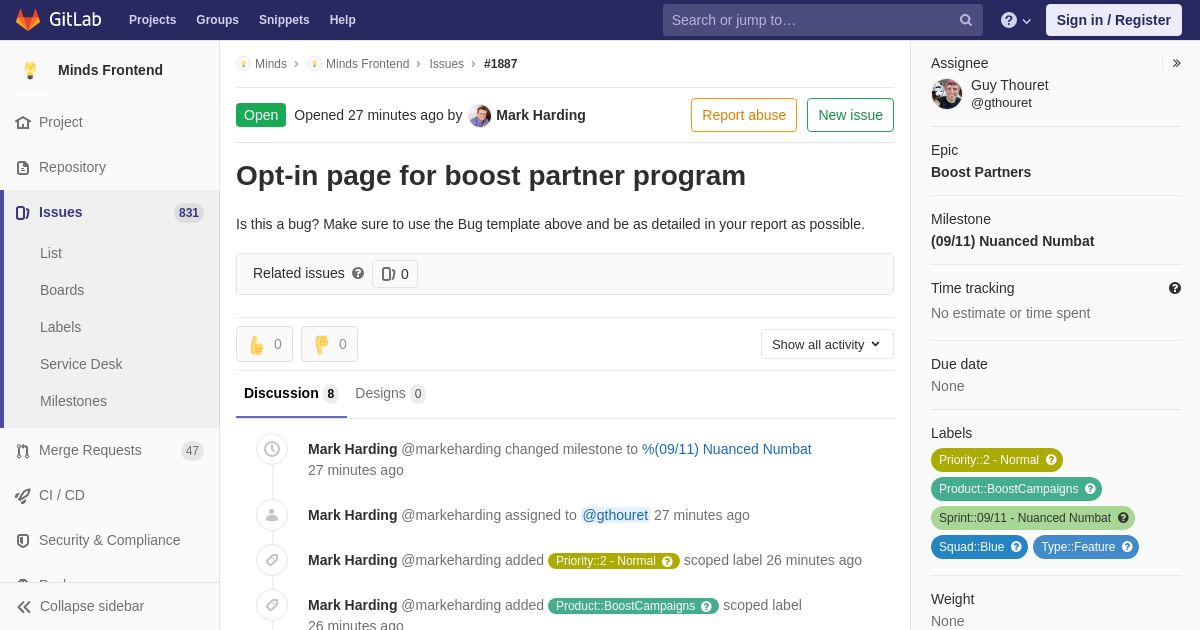Click the Collapse sidebar double-chevron icon

(24, 606)
